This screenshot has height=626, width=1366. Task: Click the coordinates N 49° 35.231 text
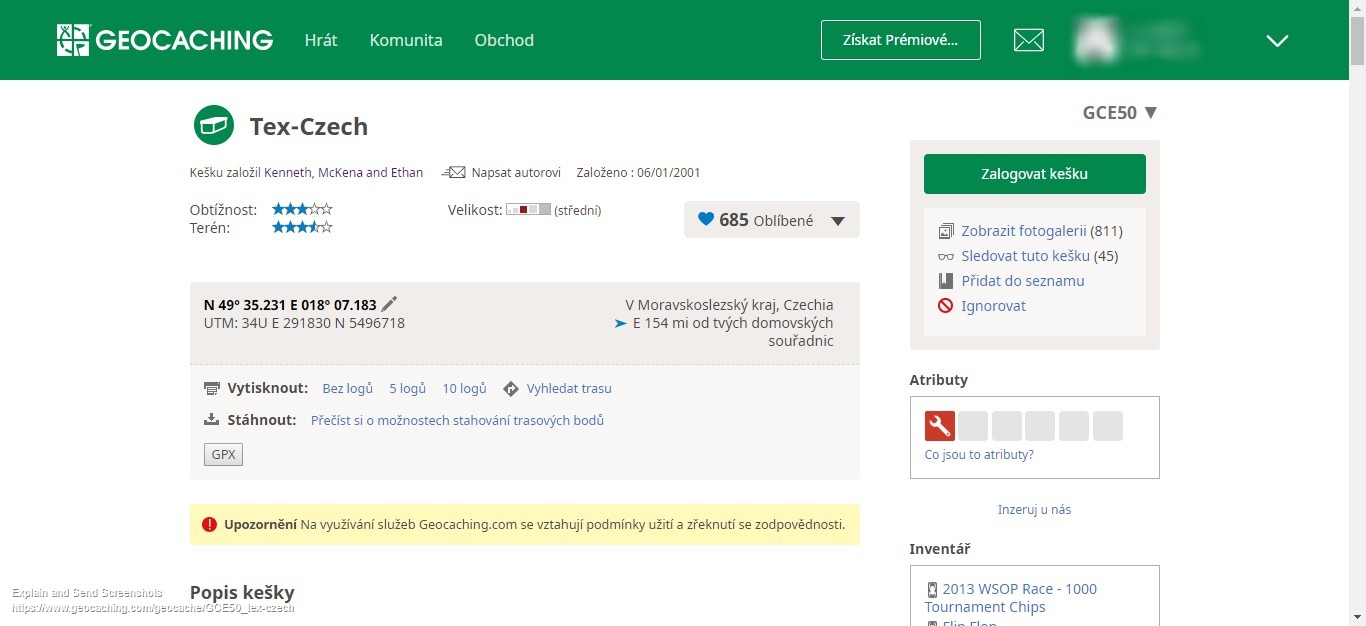pyautogui.click(x=290, y=305)
